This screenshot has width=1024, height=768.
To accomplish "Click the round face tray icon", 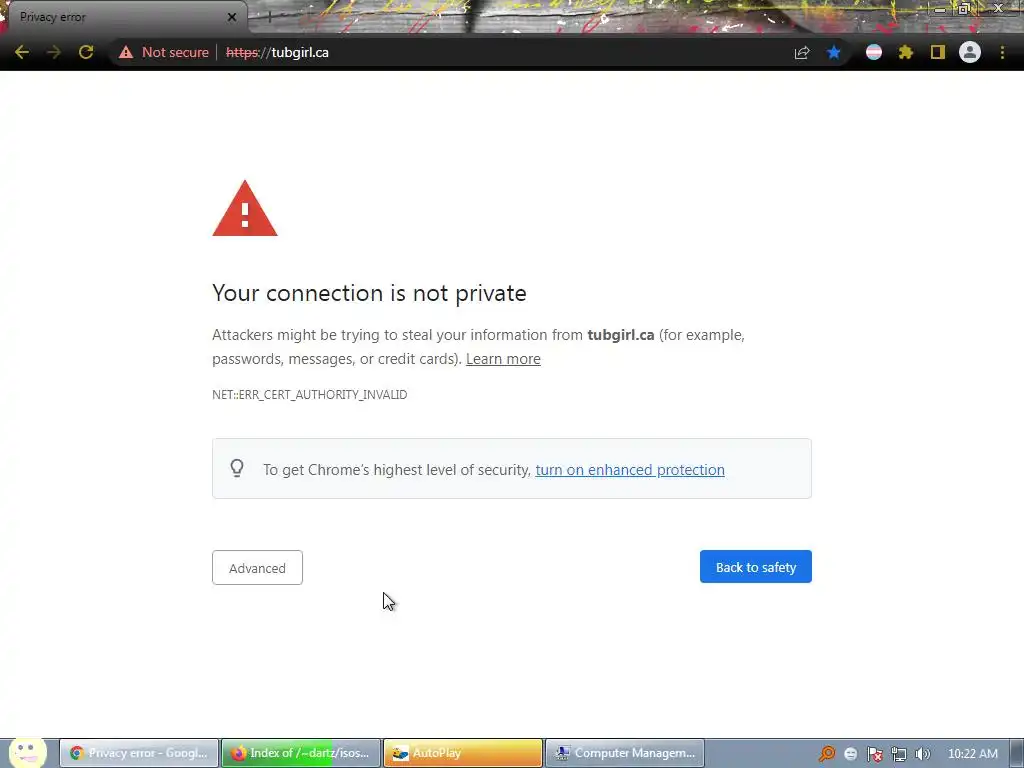I will (x=850, y=754).
